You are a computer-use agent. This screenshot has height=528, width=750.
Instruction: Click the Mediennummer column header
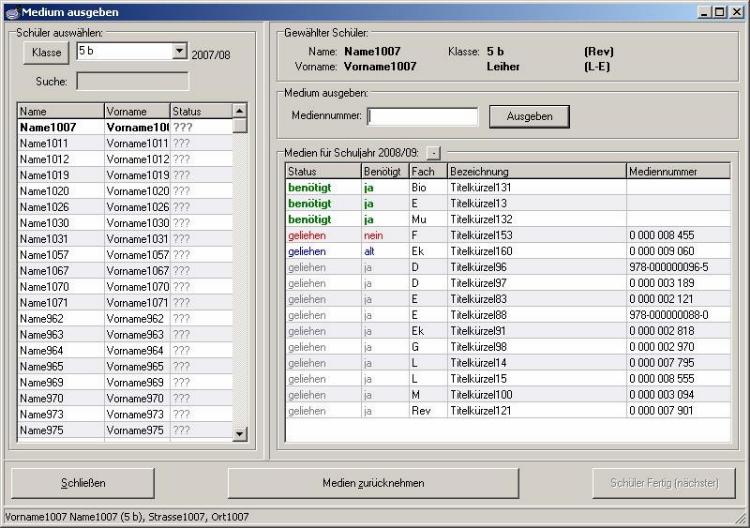677,171
